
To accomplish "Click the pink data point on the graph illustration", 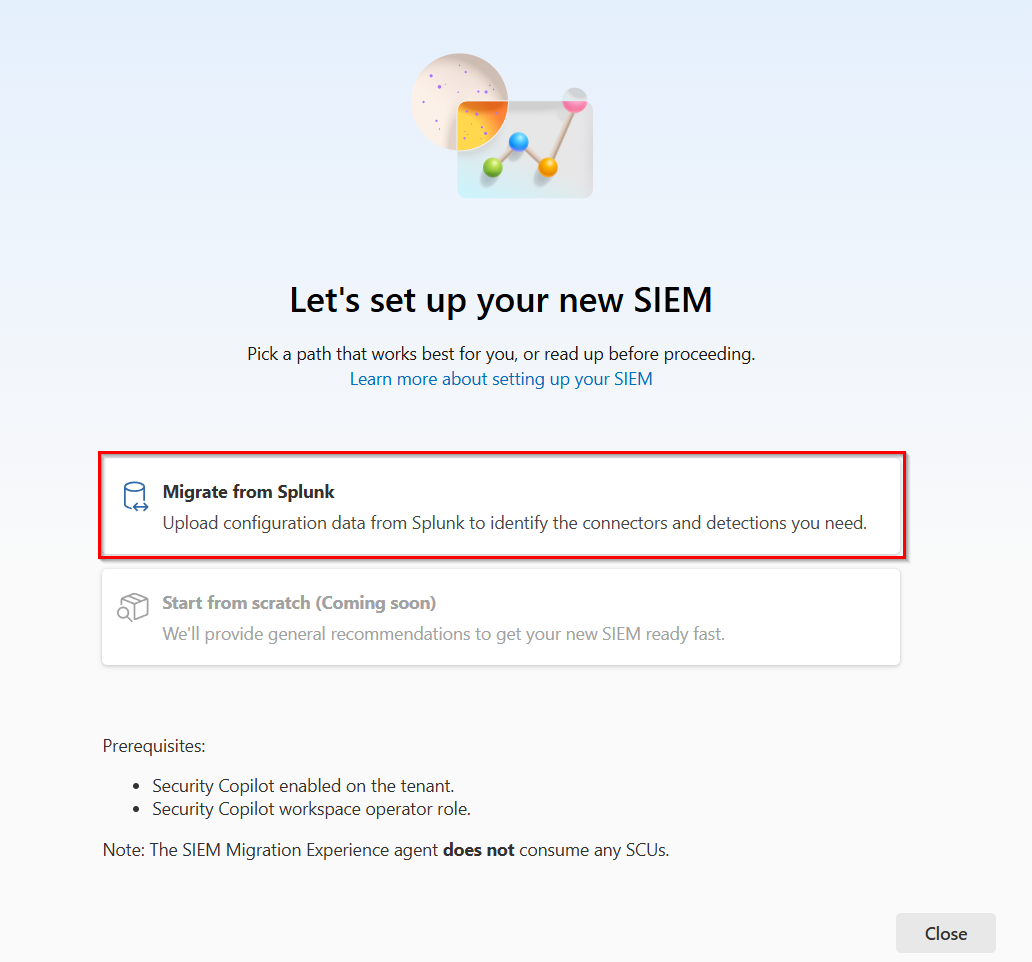I will pos(575,104).
